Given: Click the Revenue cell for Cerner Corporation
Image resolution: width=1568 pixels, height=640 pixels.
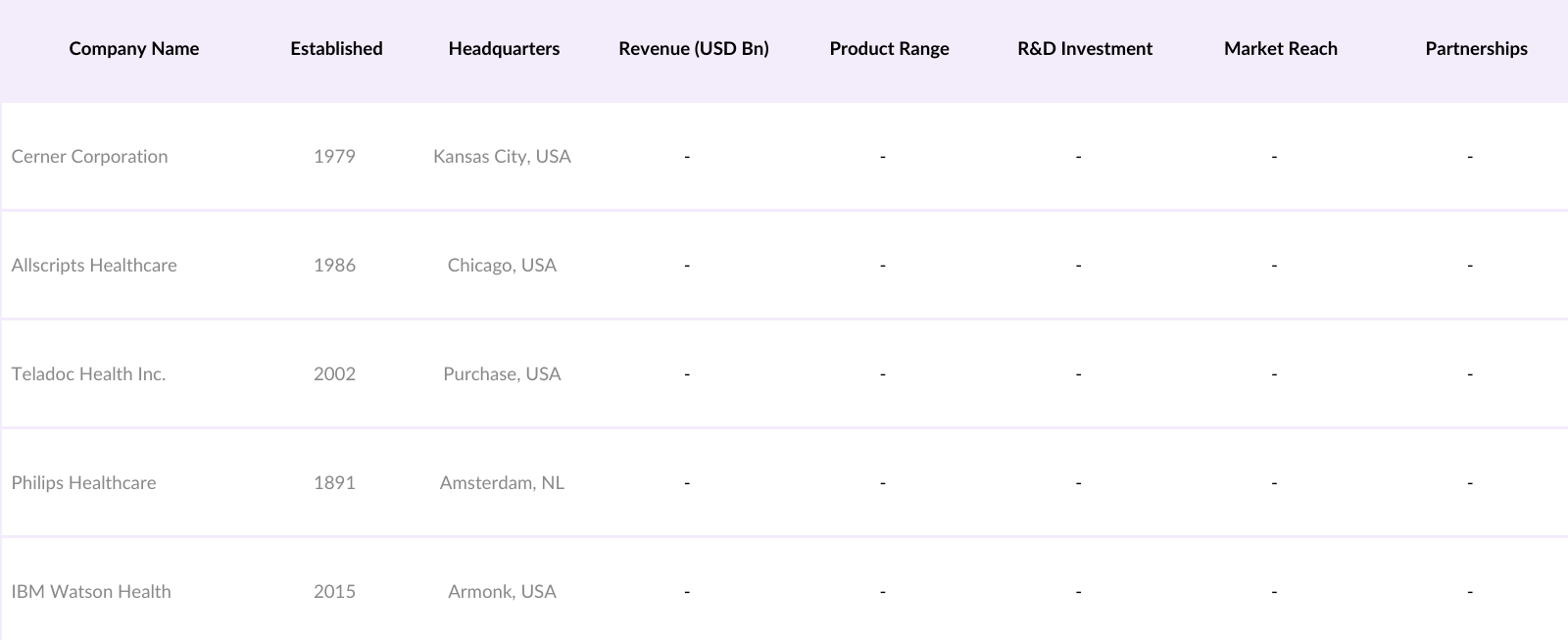Looking at the screenshot, I should coord(687,157).
